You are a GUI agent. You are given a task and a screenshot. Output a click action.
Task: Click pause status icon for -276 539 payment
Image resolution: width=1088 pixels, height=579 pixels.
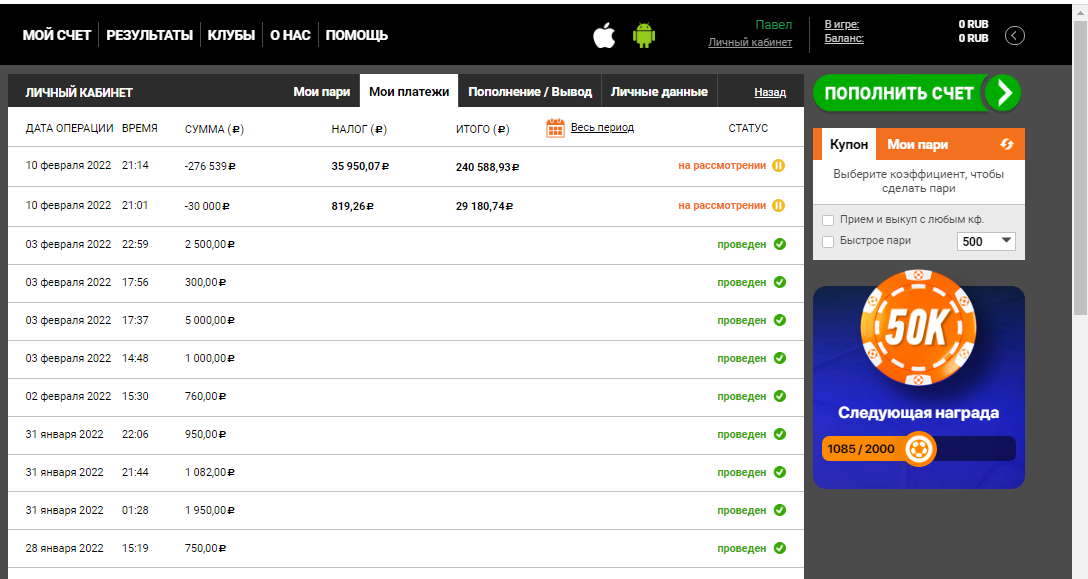[x=778, y=166]
